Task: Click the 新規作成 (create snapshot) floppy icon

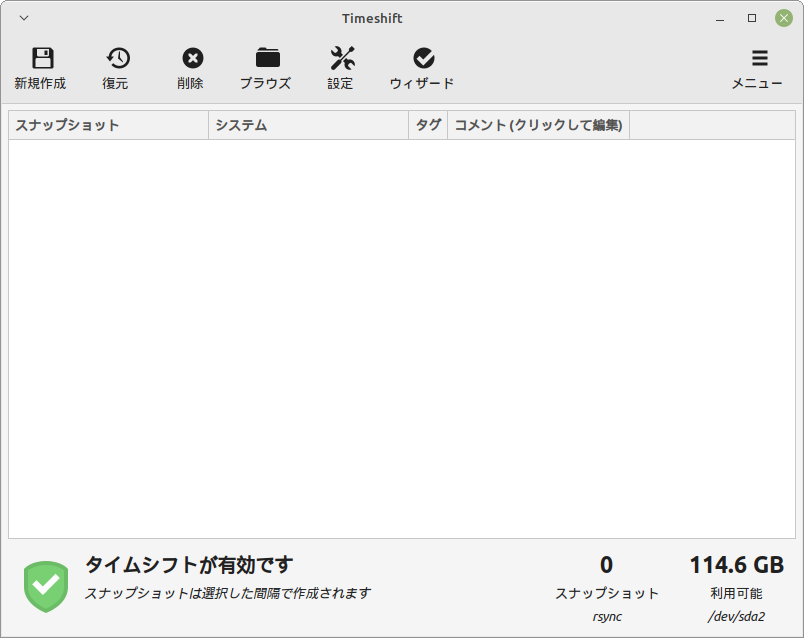Action: (42, 58)
